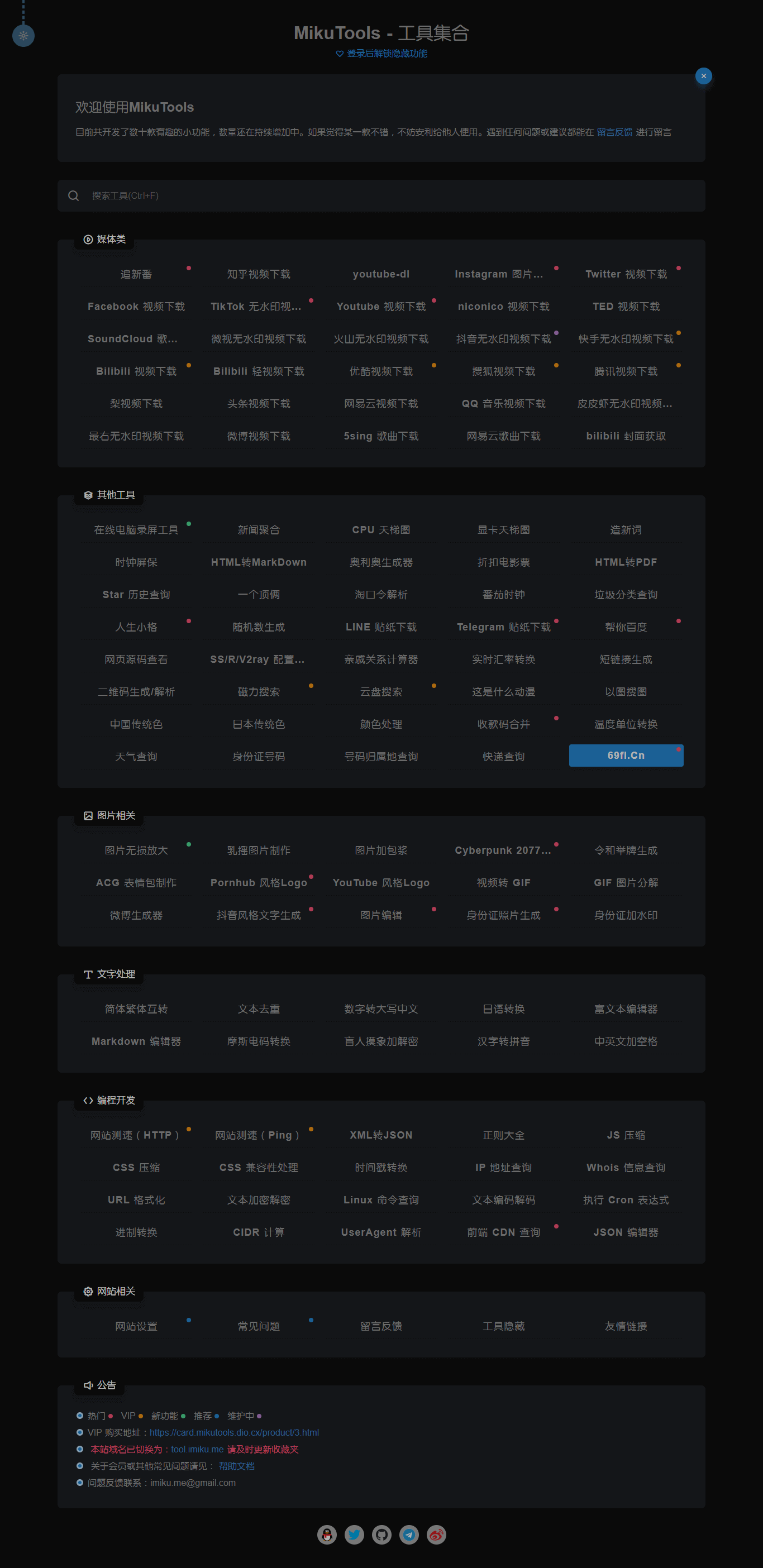The width and height of the screenshot is (763, 1568).
Task: Open the XML转JSON tool
Action: coord(381,1135)
